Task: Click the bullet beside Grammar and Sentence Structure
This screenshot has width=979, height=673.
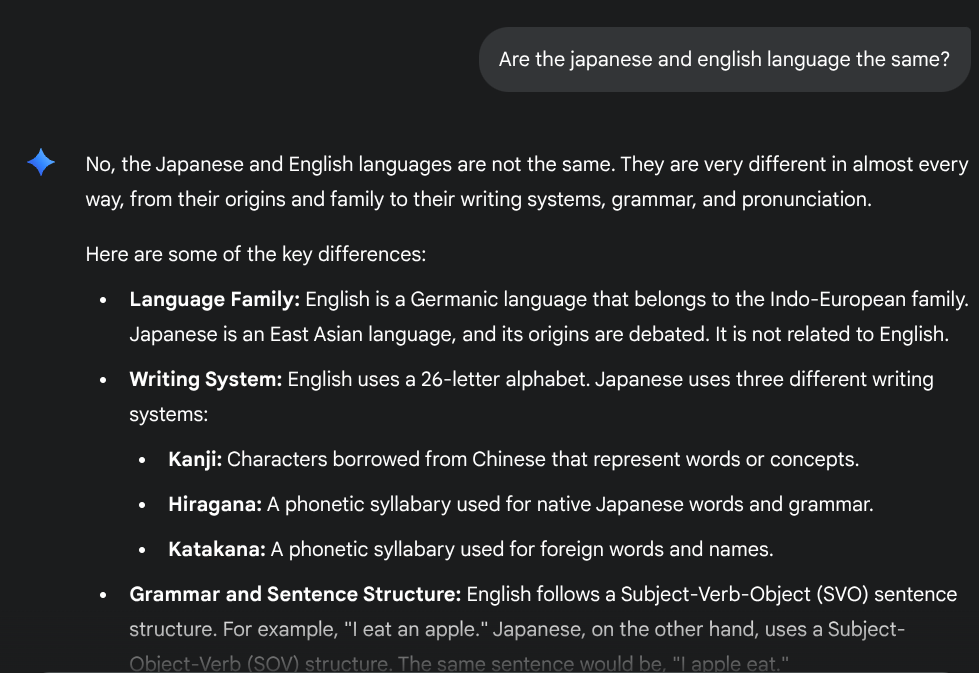Action: [104, 595]
